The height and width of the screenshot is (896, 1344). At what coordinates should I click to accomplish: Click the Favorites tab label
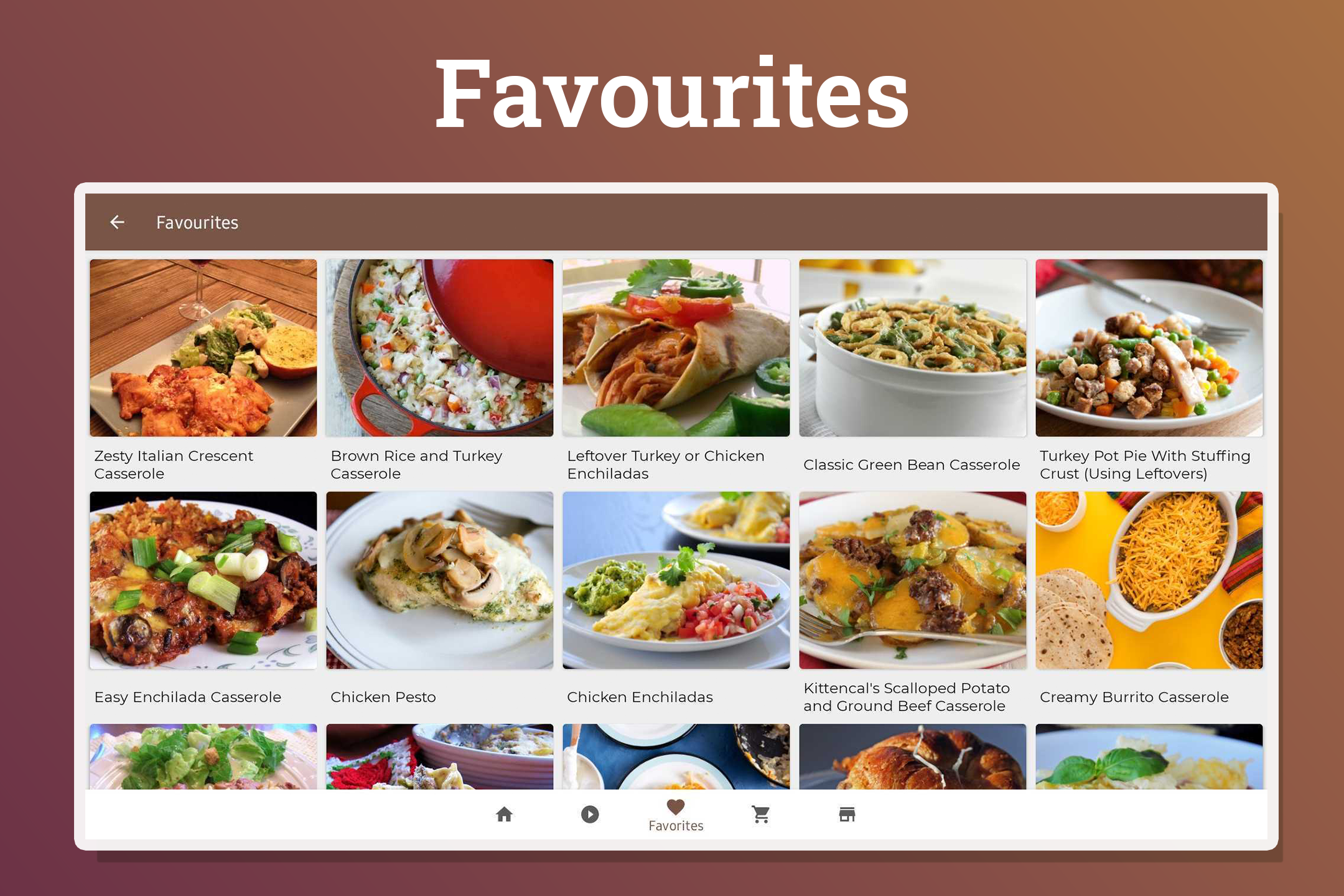pos(676,826)
